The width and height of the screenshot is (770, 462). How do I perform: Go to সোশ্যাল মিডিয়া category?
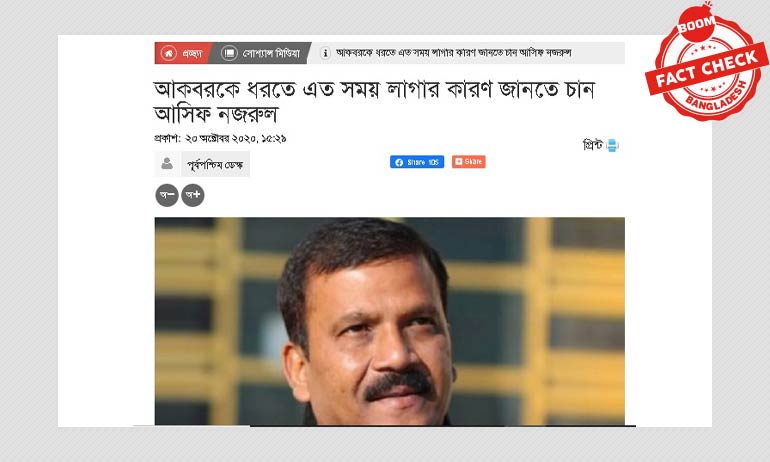click(271, 53)
